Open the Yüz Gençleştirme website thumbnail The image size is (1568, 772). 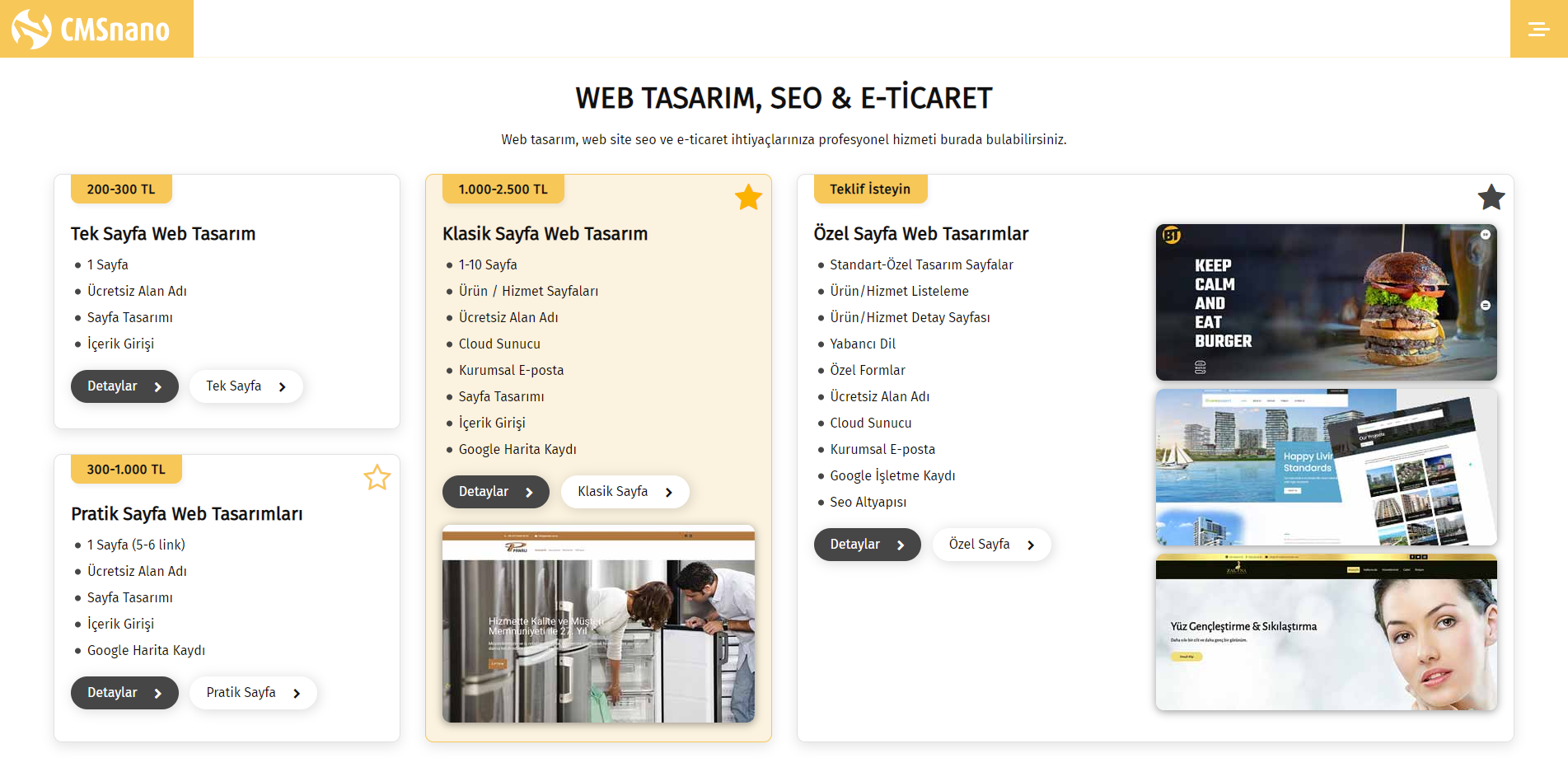pyautogui.click(x=1327, y=632)
